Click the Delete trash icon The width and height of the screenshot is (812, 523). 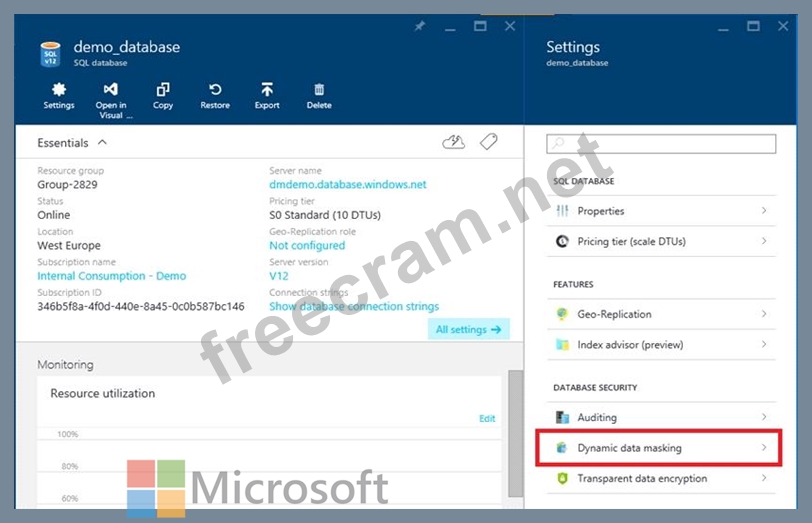pyautogui.click(x=319, y=90)
